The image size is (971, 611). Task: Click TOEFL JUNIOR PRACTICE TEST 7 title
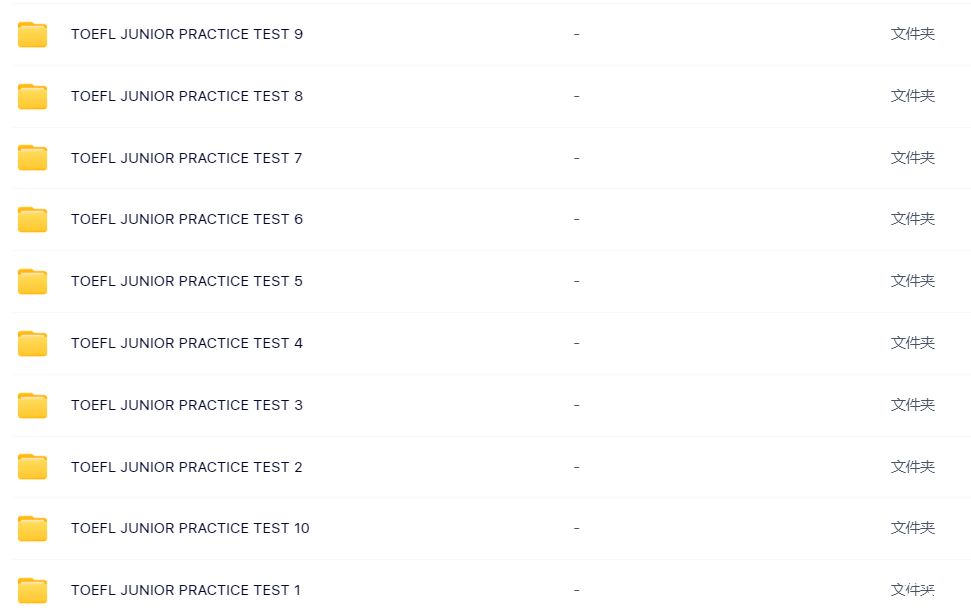187,158
